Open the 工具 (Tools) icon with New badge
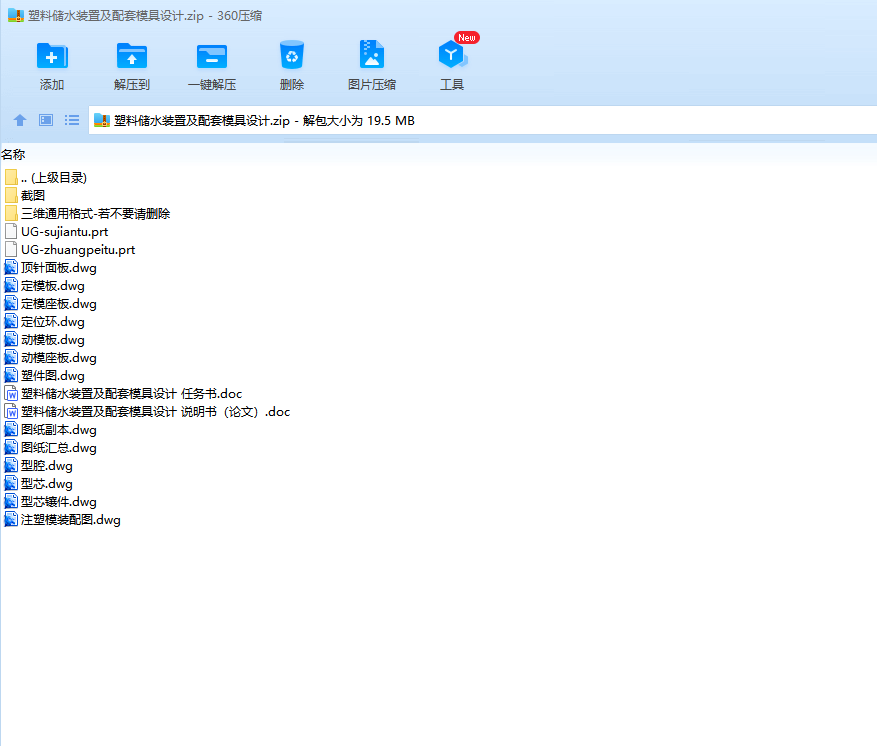Screen dimensions: 877x746 (452, 55)
